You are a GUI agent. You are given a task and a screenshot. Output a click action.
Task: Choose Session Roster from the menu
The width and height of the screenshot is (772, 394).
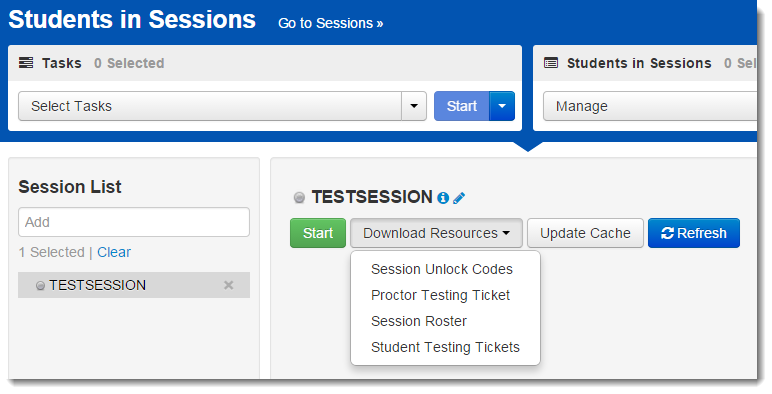point(418,321)
